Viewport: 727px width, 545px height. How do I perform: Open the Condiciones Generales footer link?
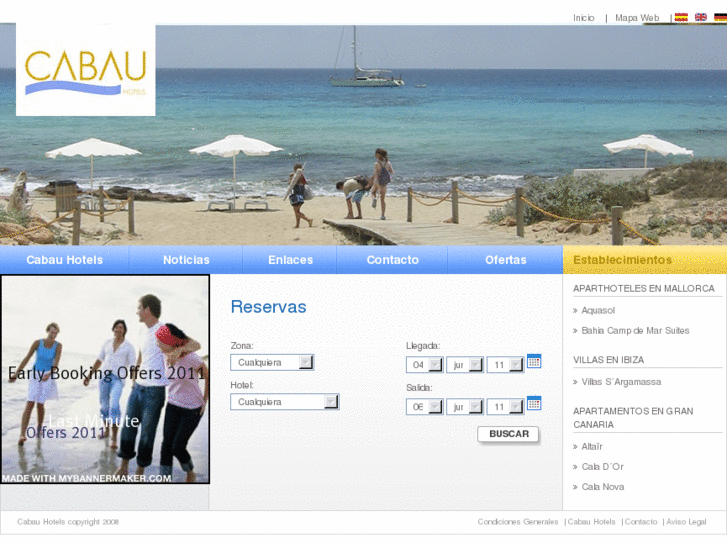point(517,522)
